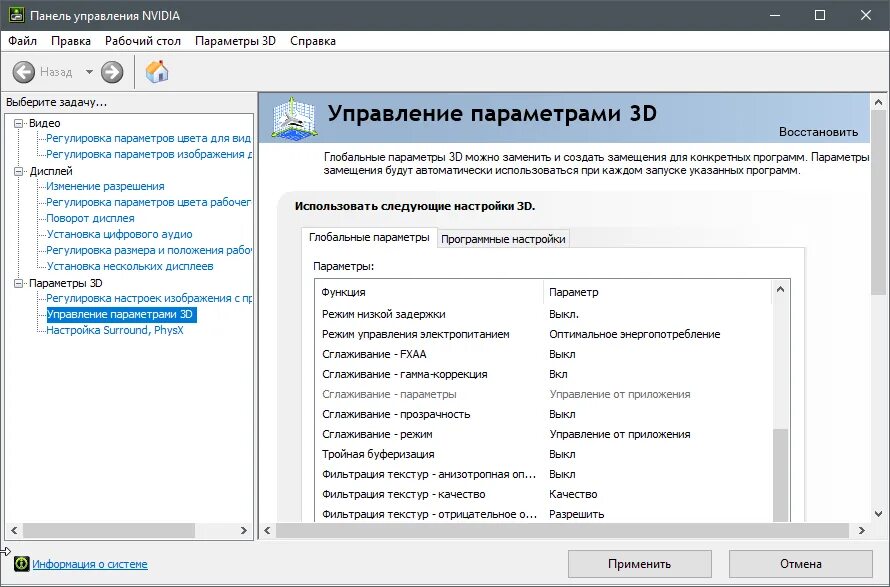Screen dimensions: 890x587
Task: Select Сглаживание - гамма-коррекция row
Action: click(543, 374)
